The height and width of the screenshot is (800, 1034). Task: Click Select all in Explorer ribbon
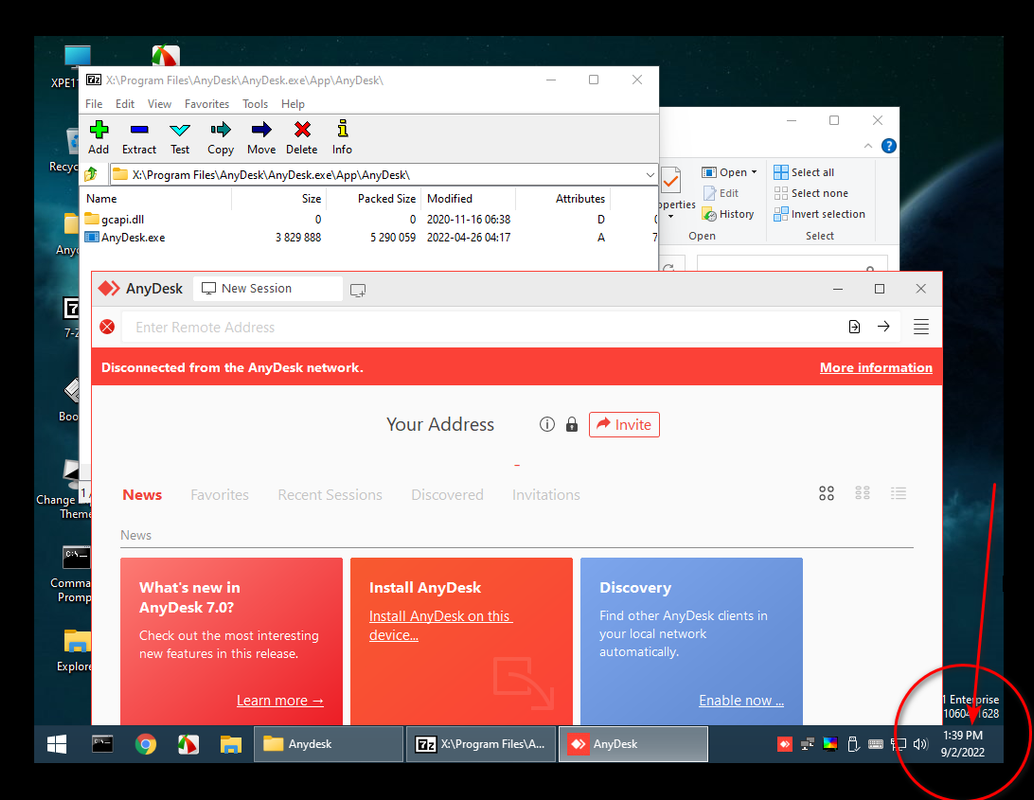pos(805,172)
